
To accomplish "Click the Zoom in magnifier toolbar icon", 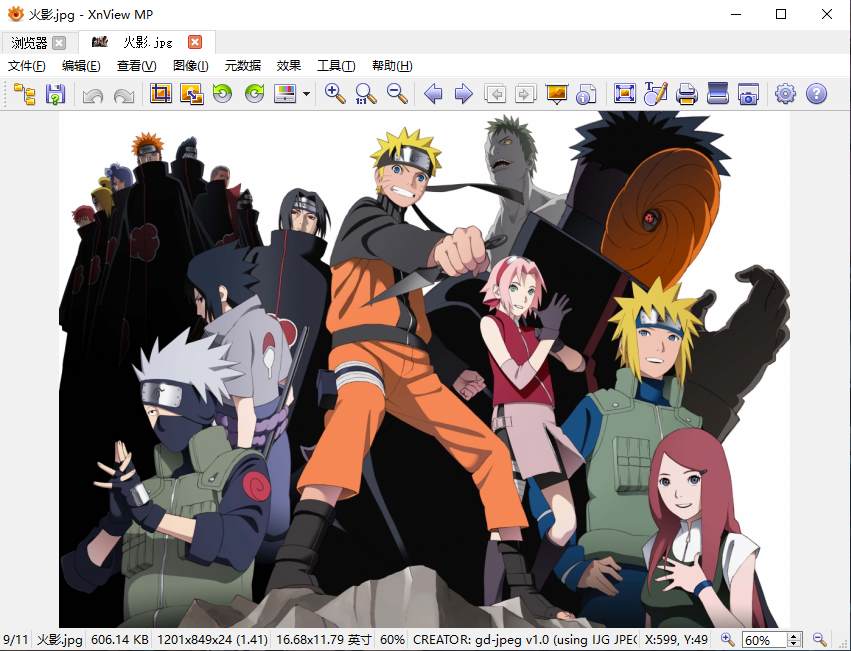I will coord(335,94).
